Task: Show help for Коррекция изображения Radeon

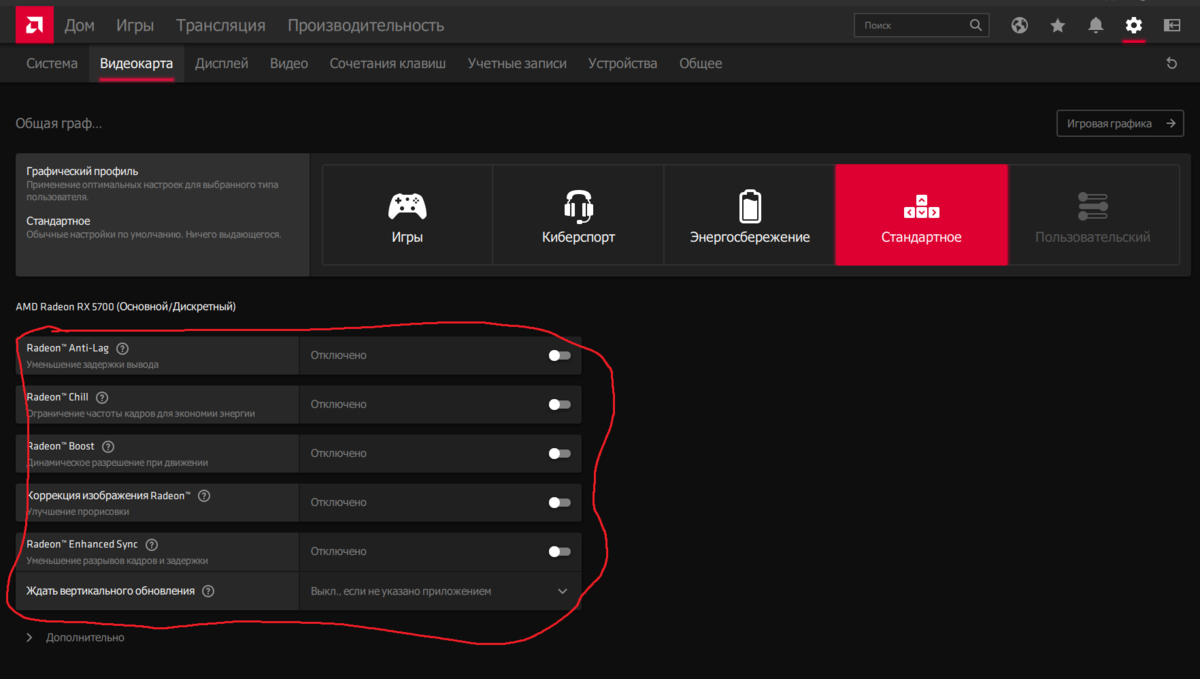Action: [x=204, y=495]
